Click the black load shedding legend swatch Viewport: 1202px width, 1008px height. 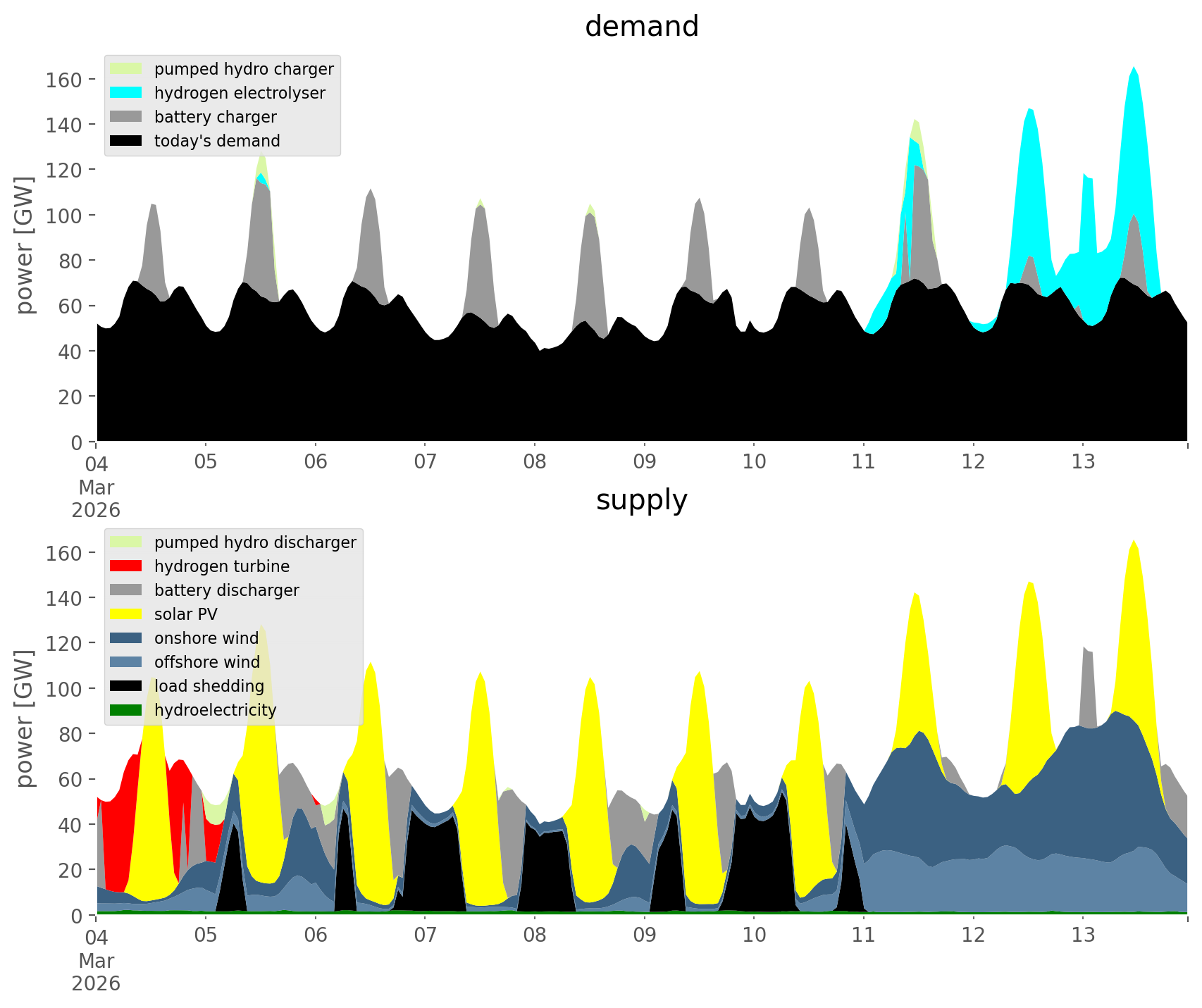[x=126, y=686]
